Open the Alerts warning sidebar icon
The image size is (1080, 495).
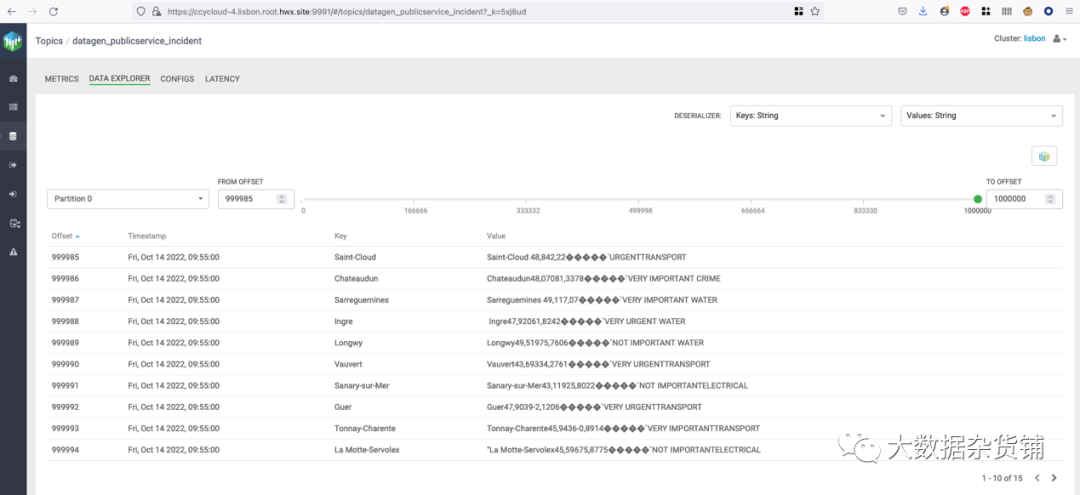click(13, 252)
